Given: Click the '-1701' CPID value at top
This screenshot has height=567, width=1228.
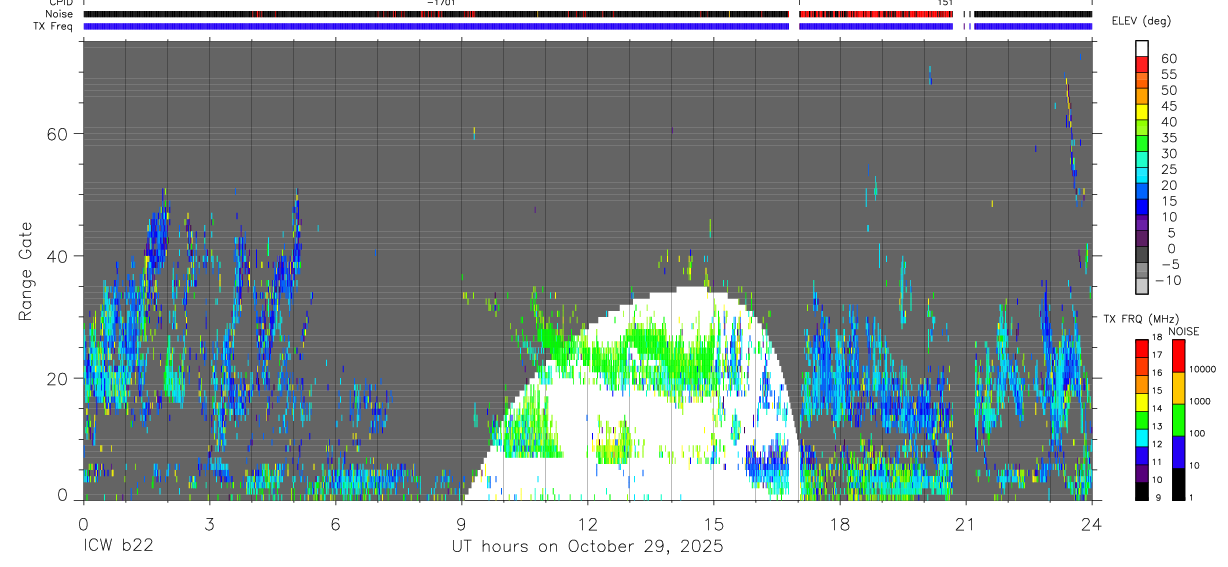Looking at the screenshot, I should coord(441,3).
